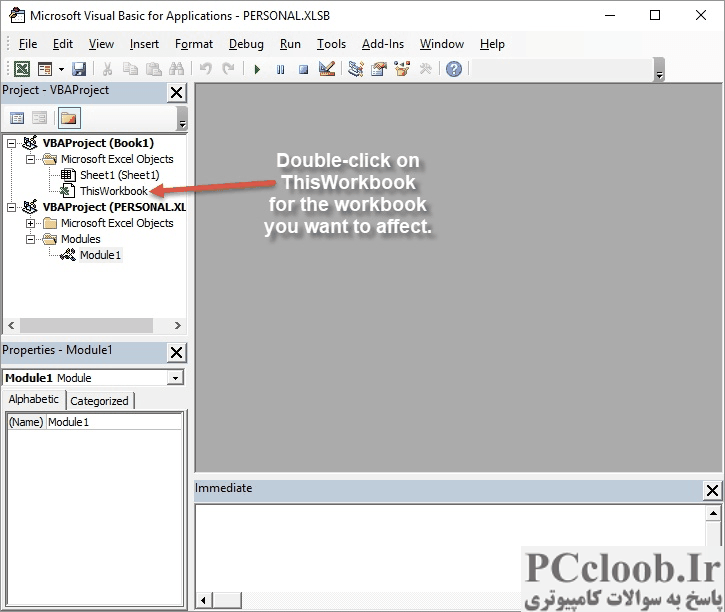Open the File menu
This screenshot has width=725, height=612.
[x=28, y=44]
